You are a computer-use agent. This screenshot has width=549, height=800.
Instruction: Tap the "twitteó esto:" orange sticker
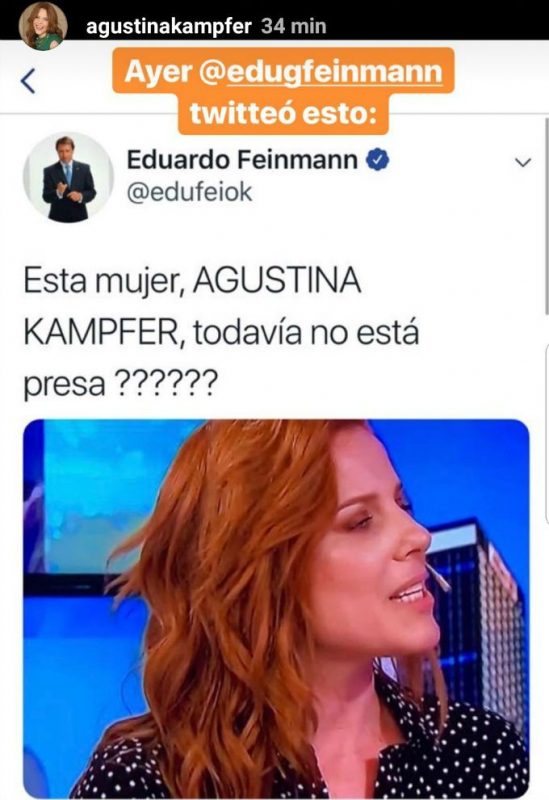point(284,113)
